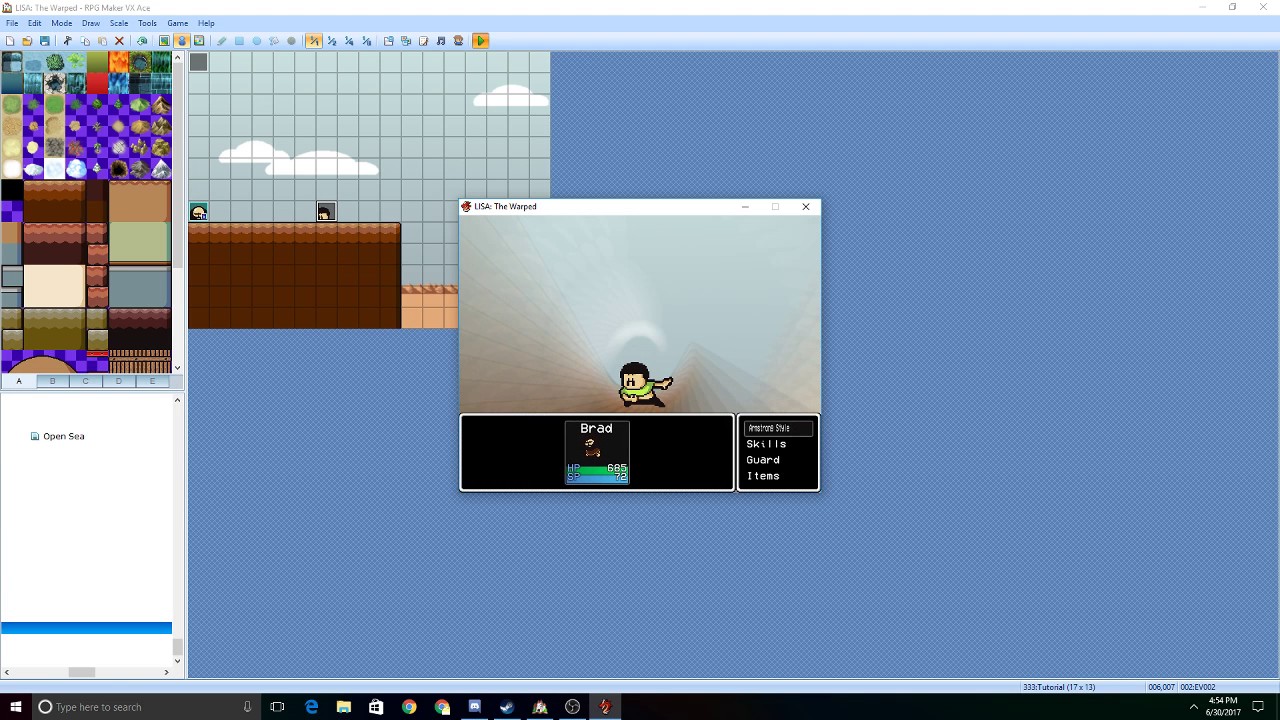Set map scale to 1/4

349,41
